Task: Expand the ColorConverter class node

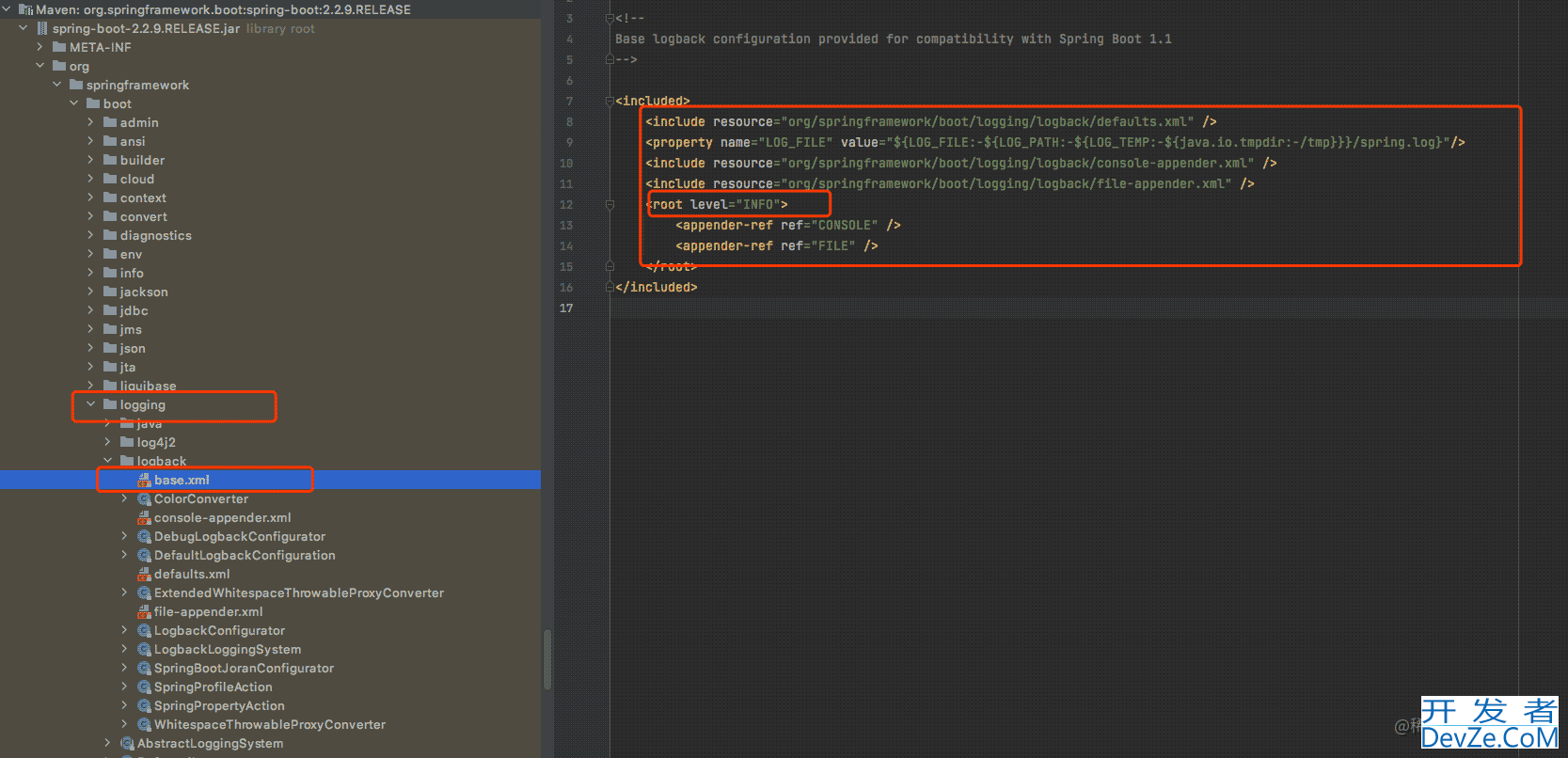Action: coord(125,498)
